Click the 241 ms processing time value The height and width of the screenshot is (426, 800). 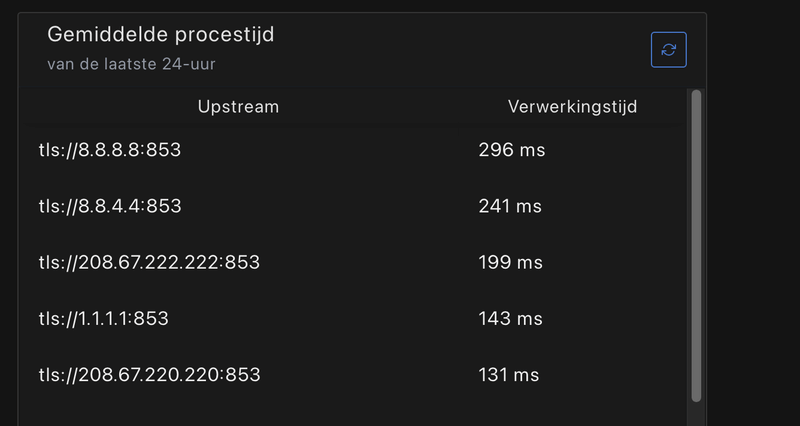[510, 207]
